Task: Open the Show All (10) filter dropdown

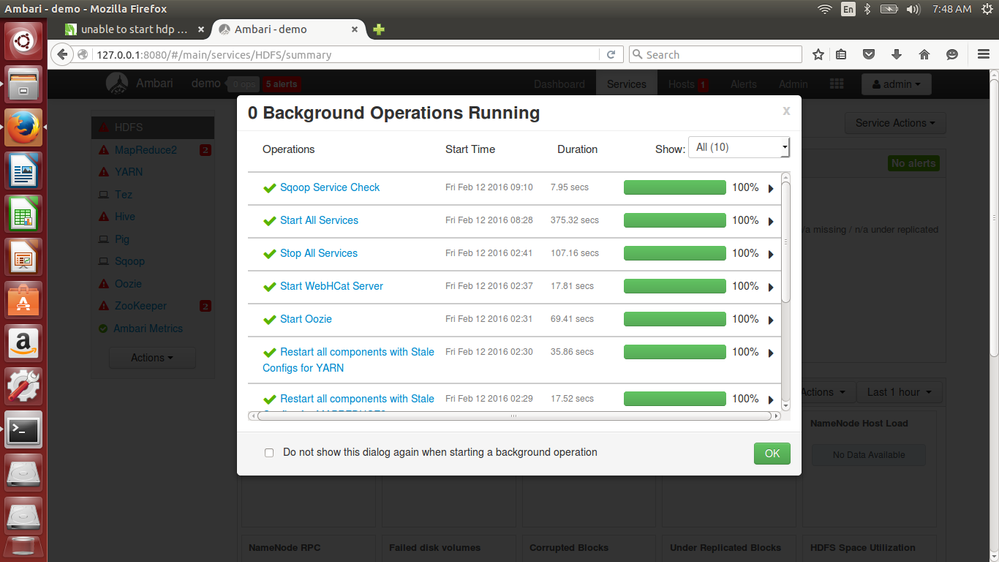Action: pos(739,148)
